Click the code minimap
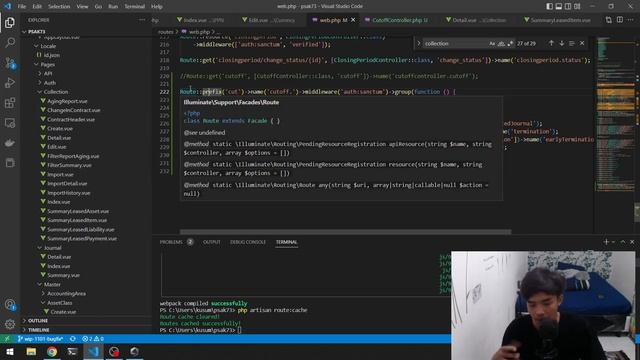640x360 pixels. point(616,114)
